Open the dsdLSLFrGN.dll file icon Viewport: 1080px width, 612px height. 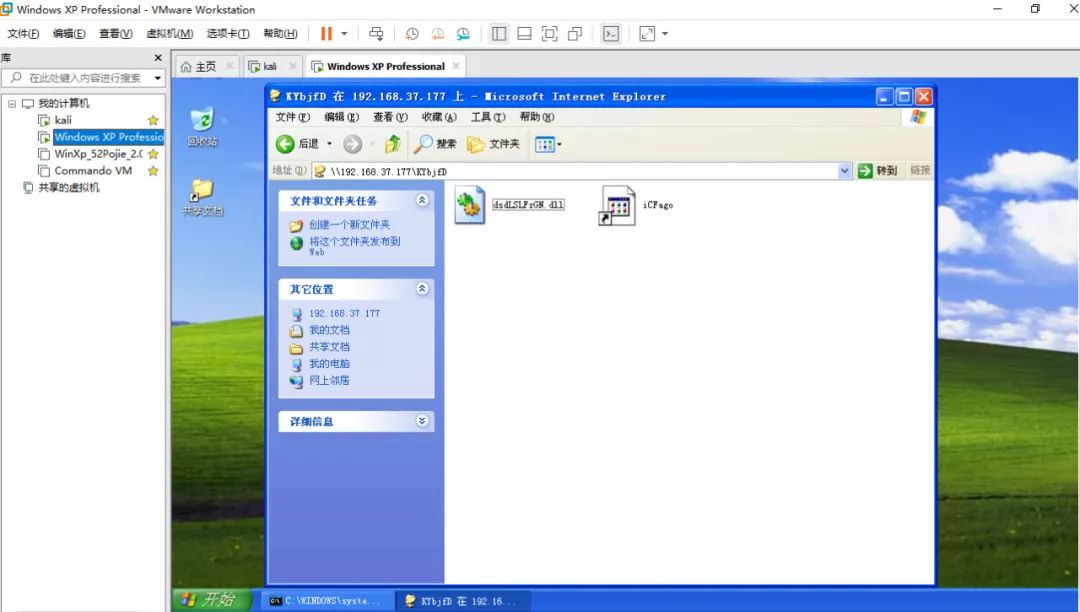point(469,204)
